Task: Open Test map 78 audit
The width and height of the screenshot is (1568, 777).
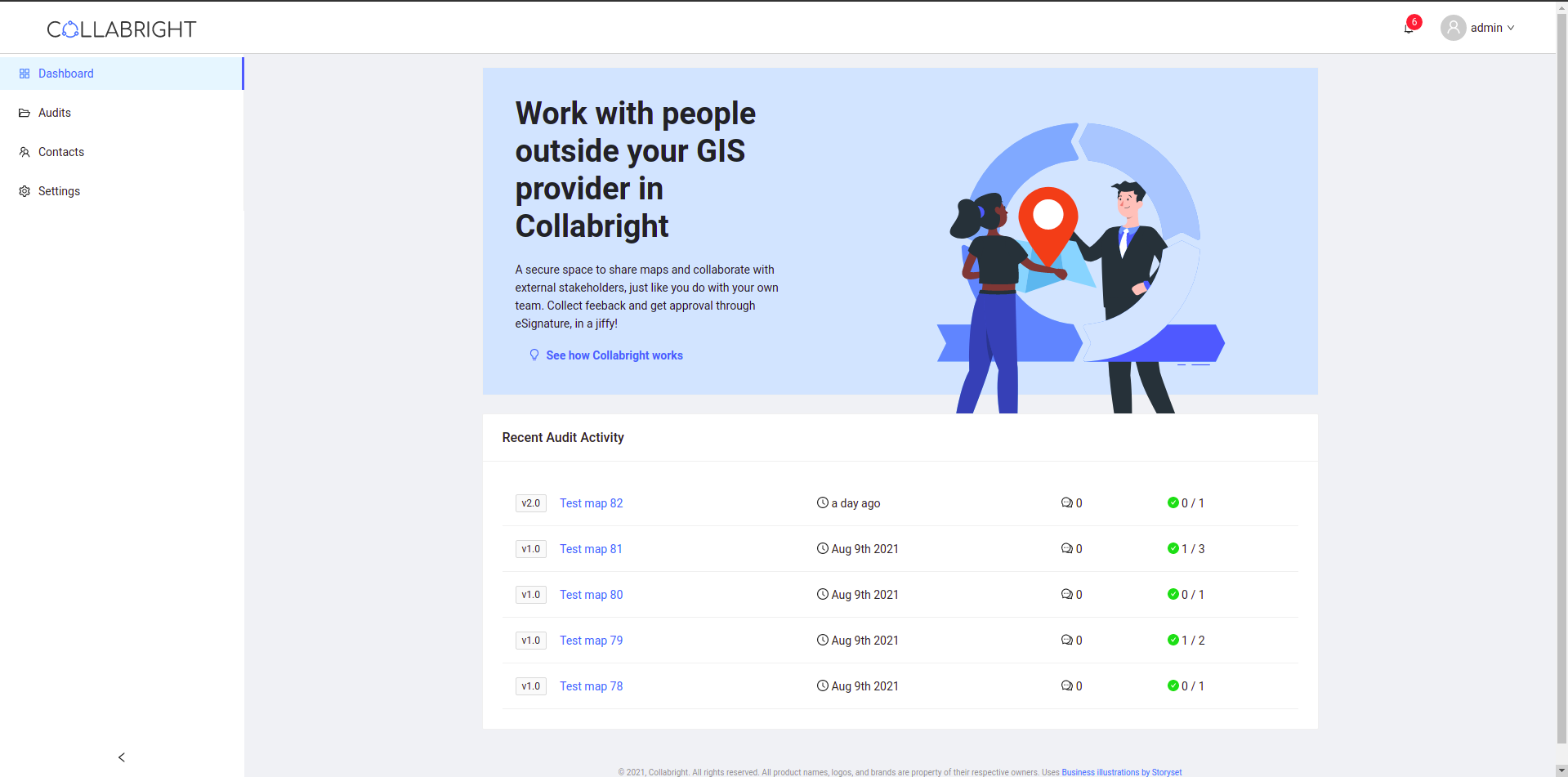Action: [591, 686]
